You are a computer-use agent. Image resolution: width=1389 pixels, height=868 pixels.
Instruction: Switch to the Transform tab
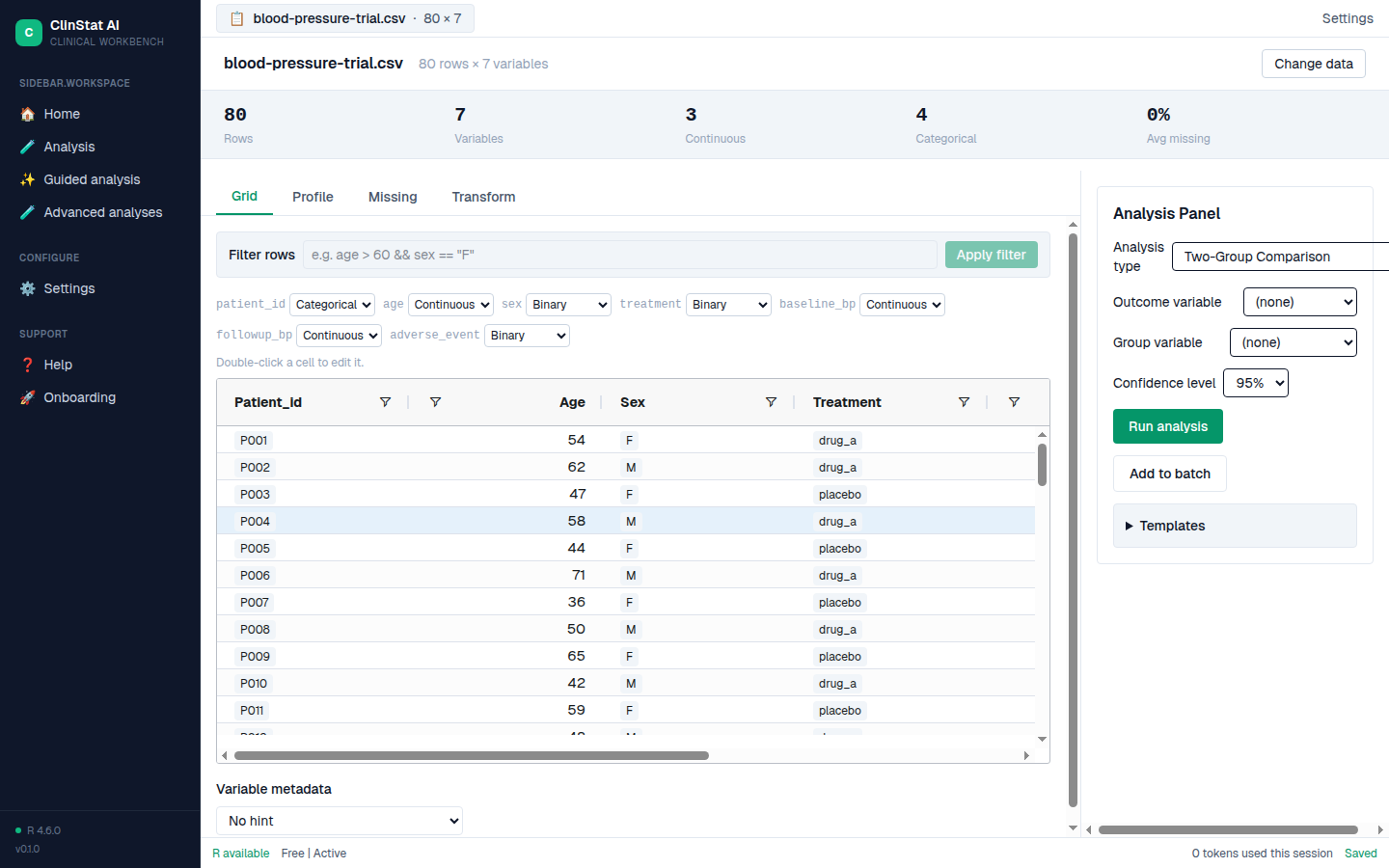(483, 197)
